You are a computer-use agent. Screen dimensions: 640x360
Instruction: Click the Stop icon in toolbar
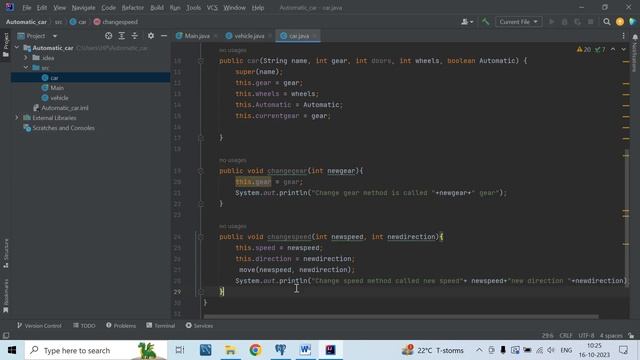pos(590,22)
